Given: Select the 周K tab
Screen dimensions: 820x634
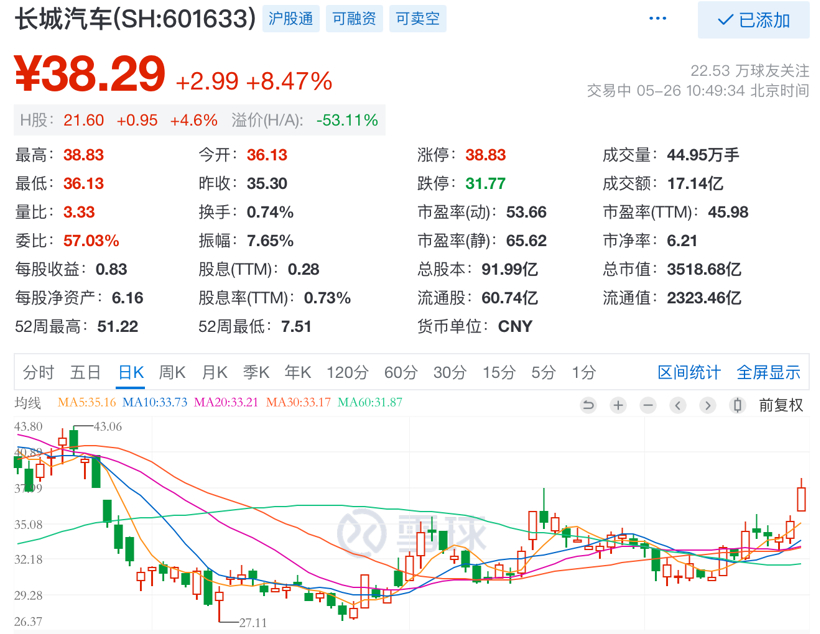Looking at the screenshot, I should tap(172, 372).
